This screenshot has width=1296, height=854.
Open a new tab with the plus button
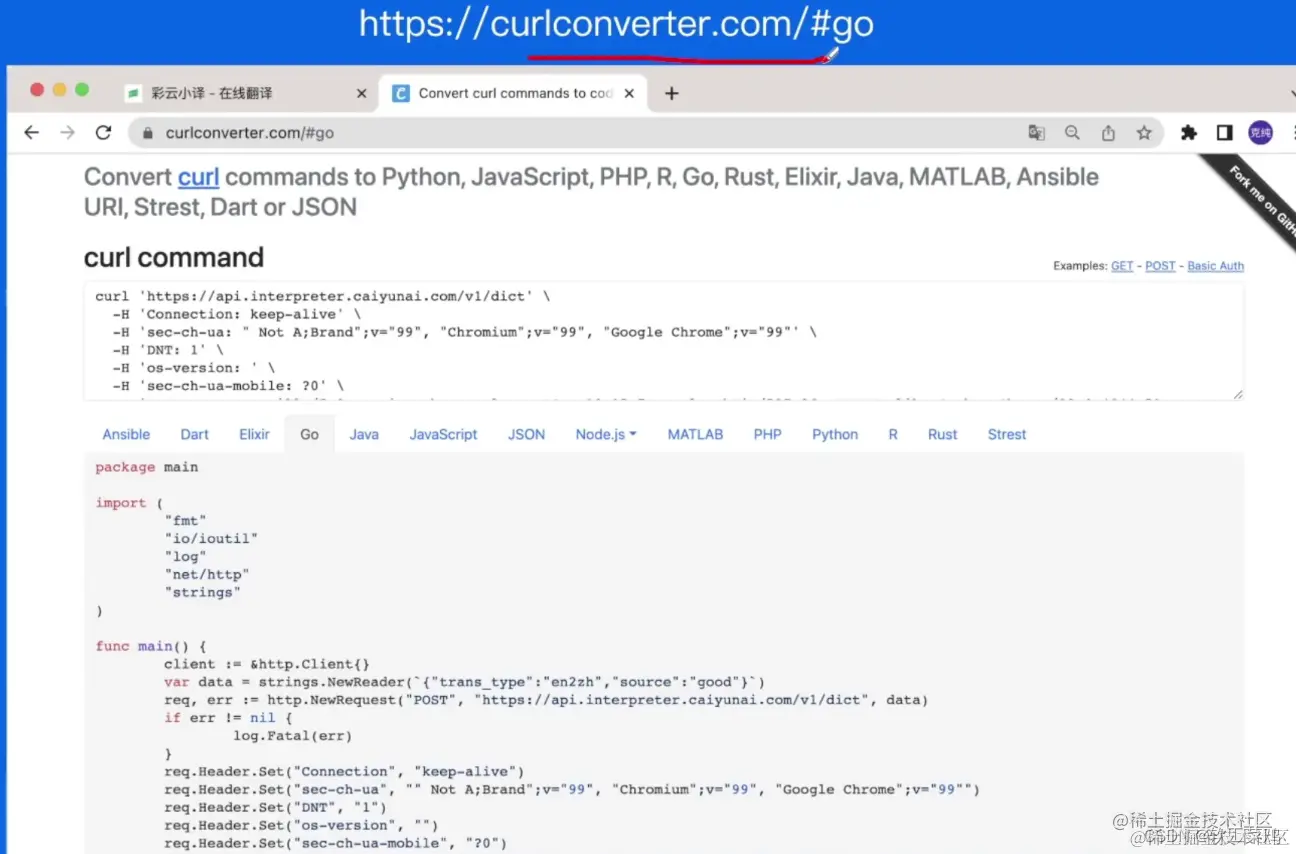click(x=672, y=93)
